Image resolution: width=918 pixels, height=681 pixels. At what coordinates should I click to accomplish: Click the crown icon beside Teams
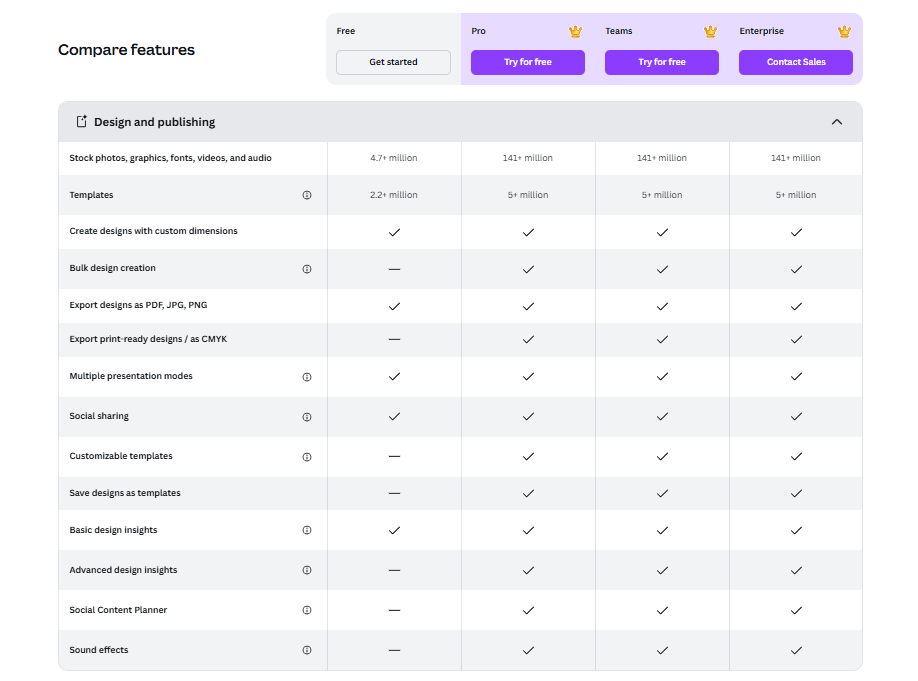(709, 31)
